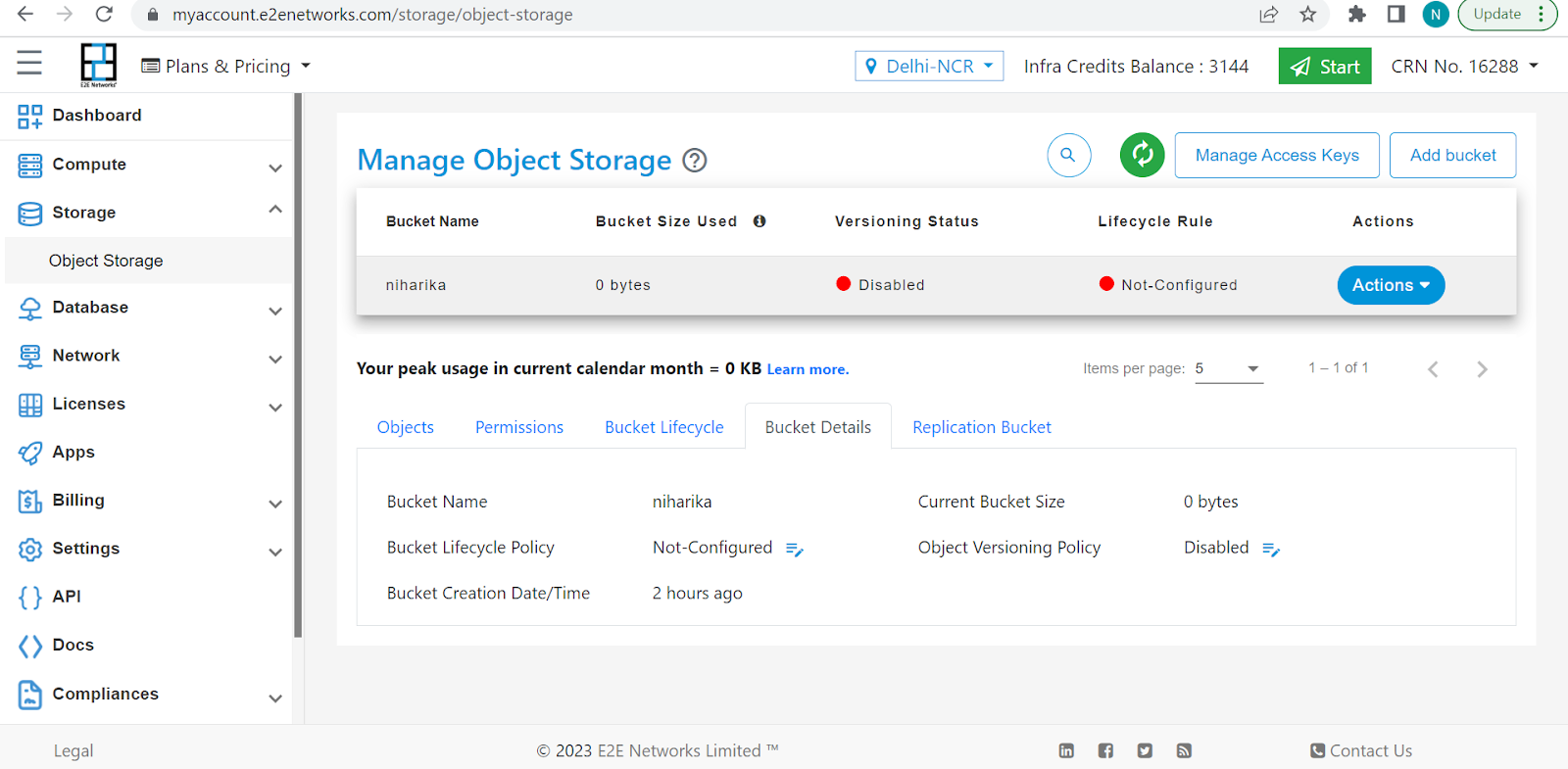The image size is (1568, 769).
Task: Click the Apps rocket icon
Action: [x=30, y=453]
